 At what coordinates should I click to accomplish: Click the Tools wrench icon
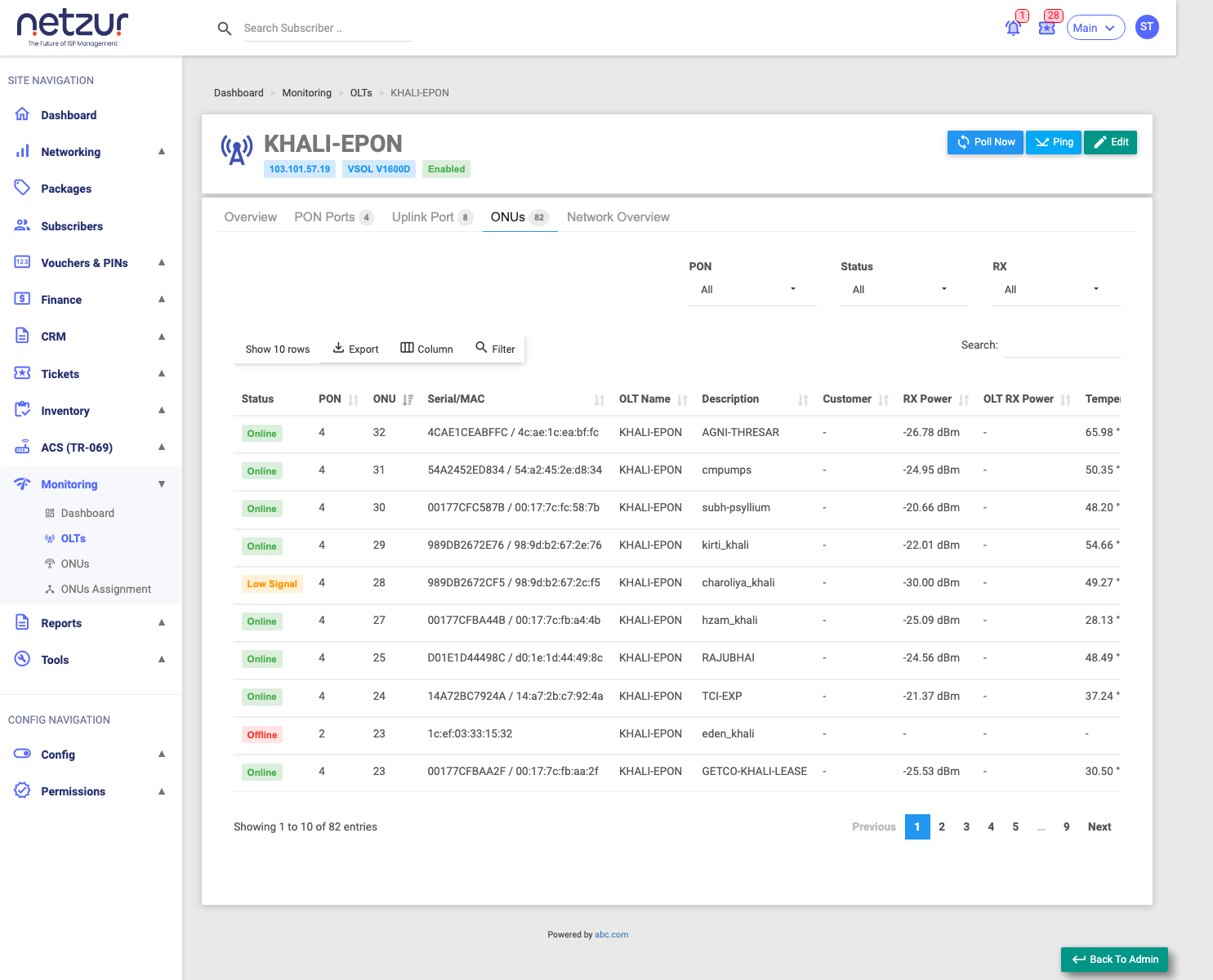tap(23, 659)
